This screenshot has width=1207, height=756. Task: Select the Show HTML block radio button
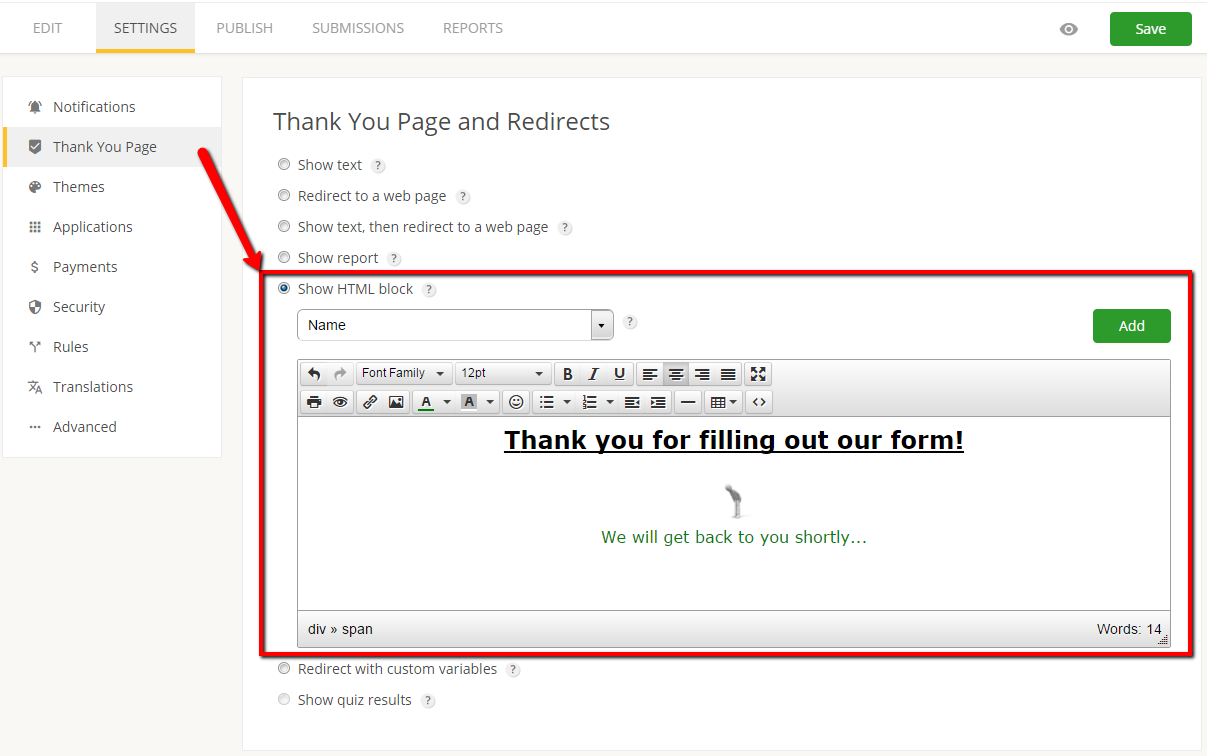click(284, 288)
